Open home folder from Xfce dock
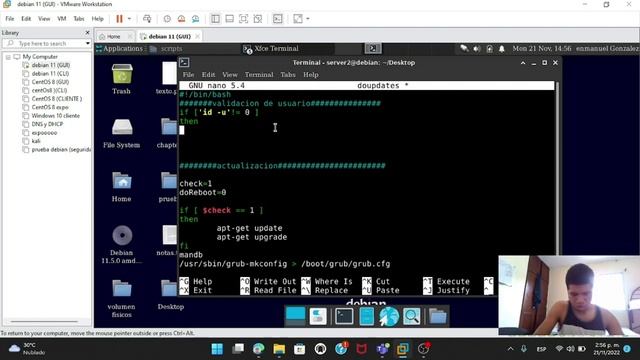640x360 pixels. pyautogui.click(x=438, y=316)
